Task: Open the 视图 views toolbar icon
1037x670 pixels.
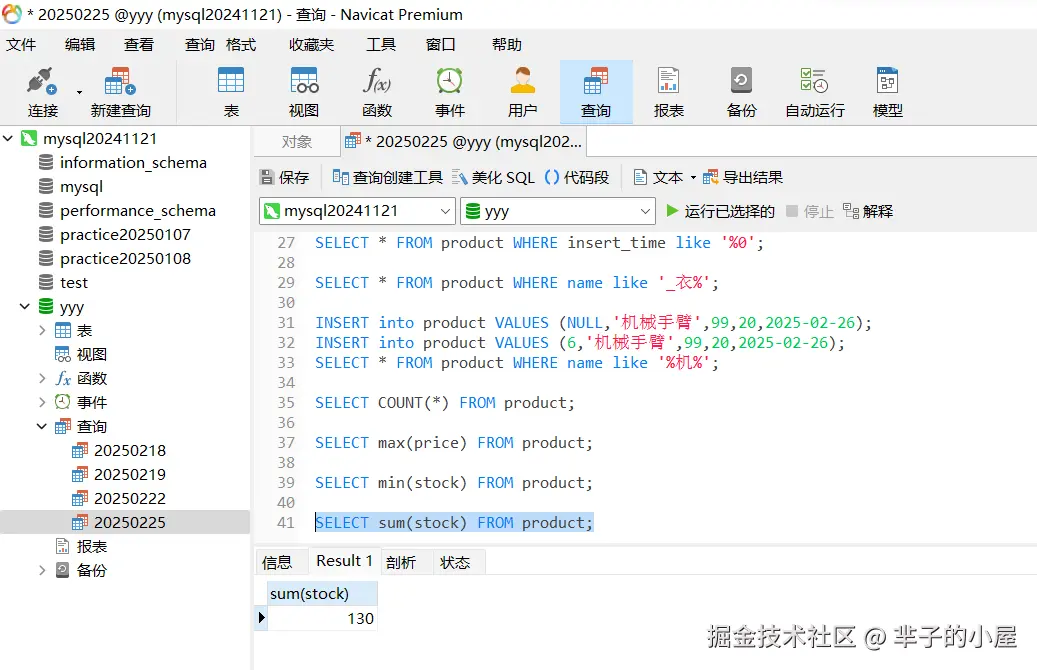Action: click(304, 92)
